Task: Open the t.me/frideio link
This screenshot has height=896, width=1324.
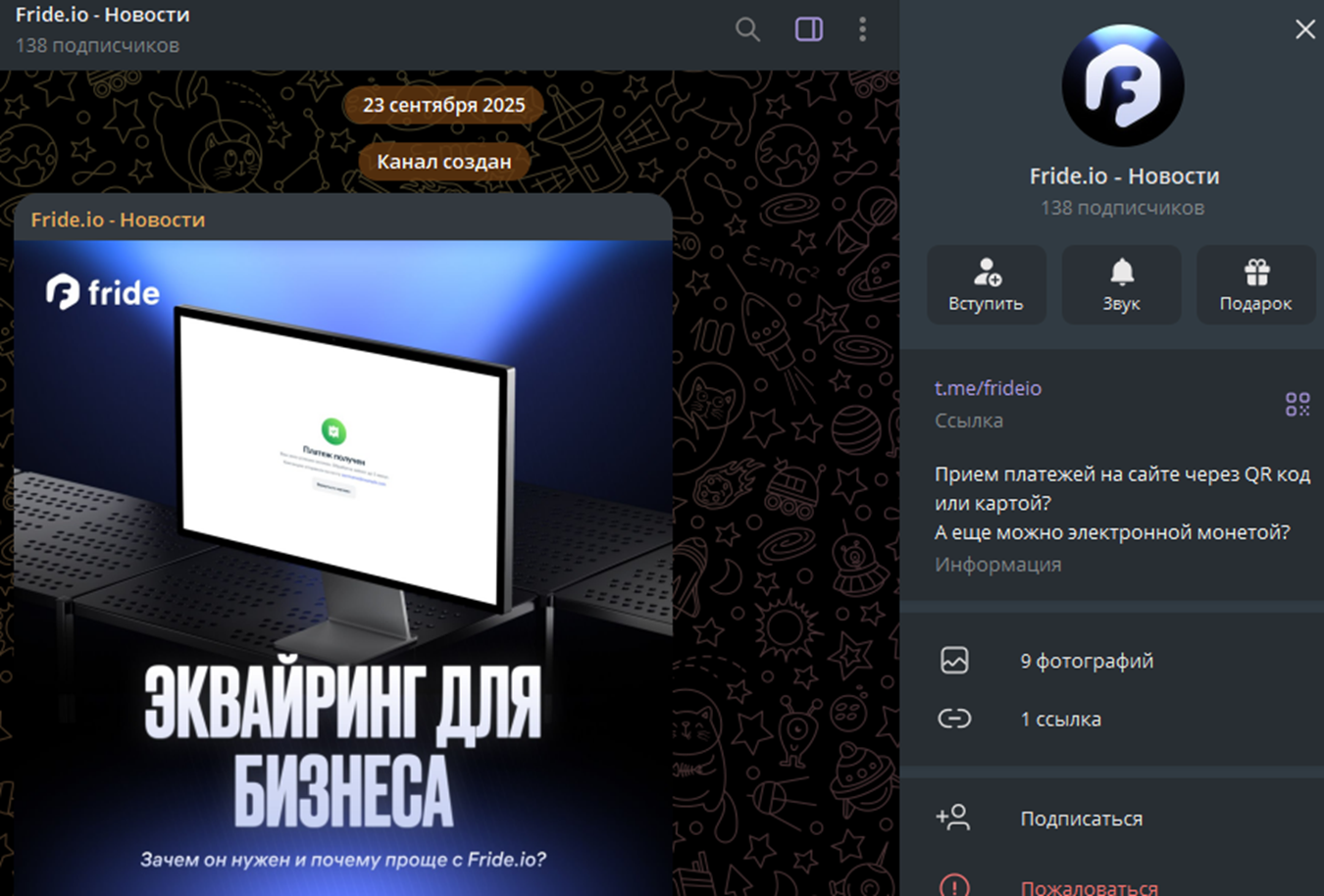Action: pyautogui.click(x=988, y=388)
